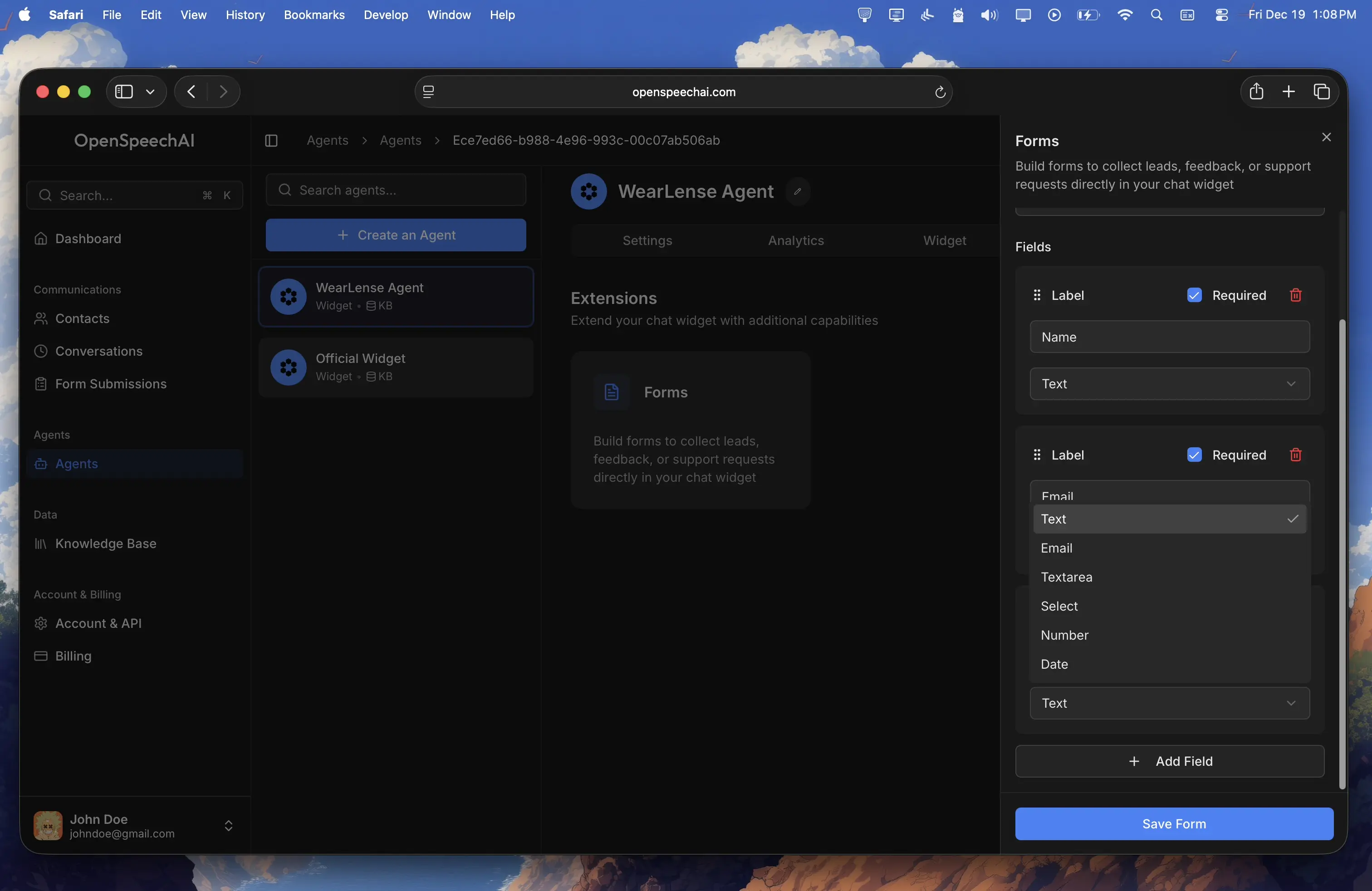This screenshot has height=891, width=1372.
Task: Toggle Safari sidebar button
Action: tap(124, 92)
